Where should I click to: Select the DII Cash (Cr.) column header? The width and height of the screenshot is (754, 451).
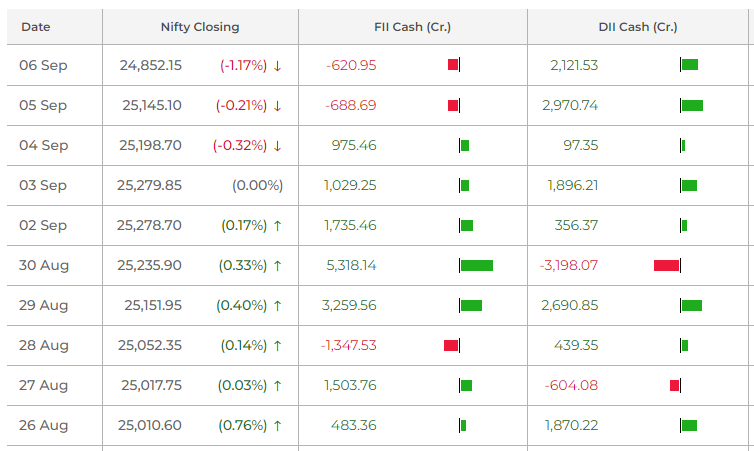(x=638, y=27)
